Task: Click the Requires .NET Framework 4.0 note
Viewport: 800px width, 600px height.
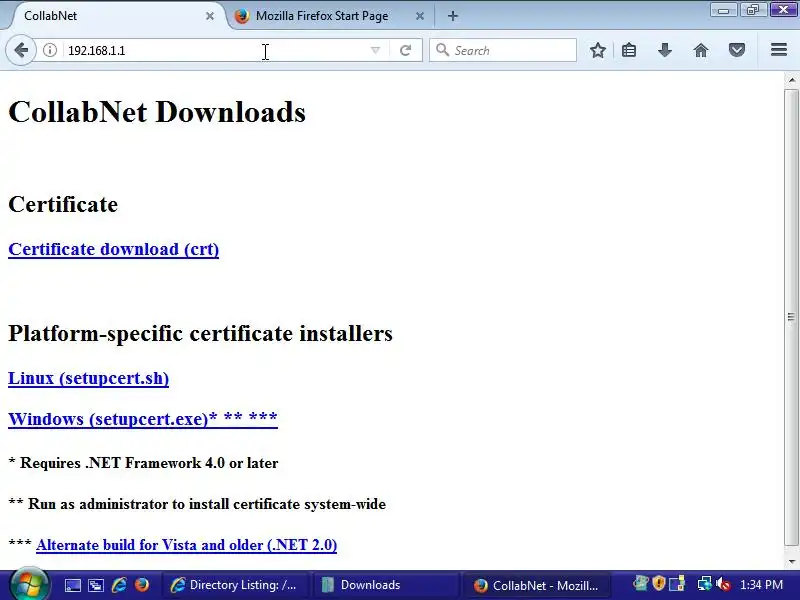Action: click(x=143, y=463)
